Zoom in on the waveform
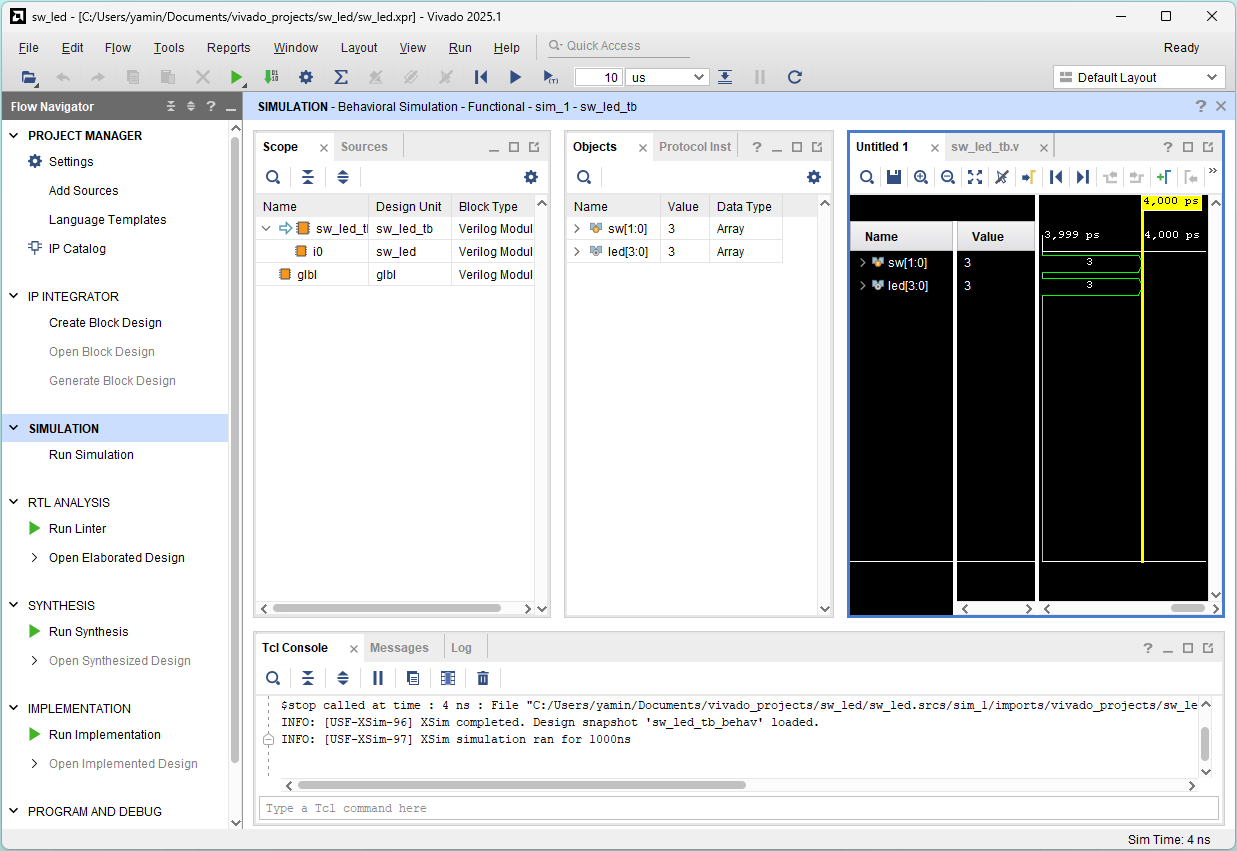 pos(921,177)
